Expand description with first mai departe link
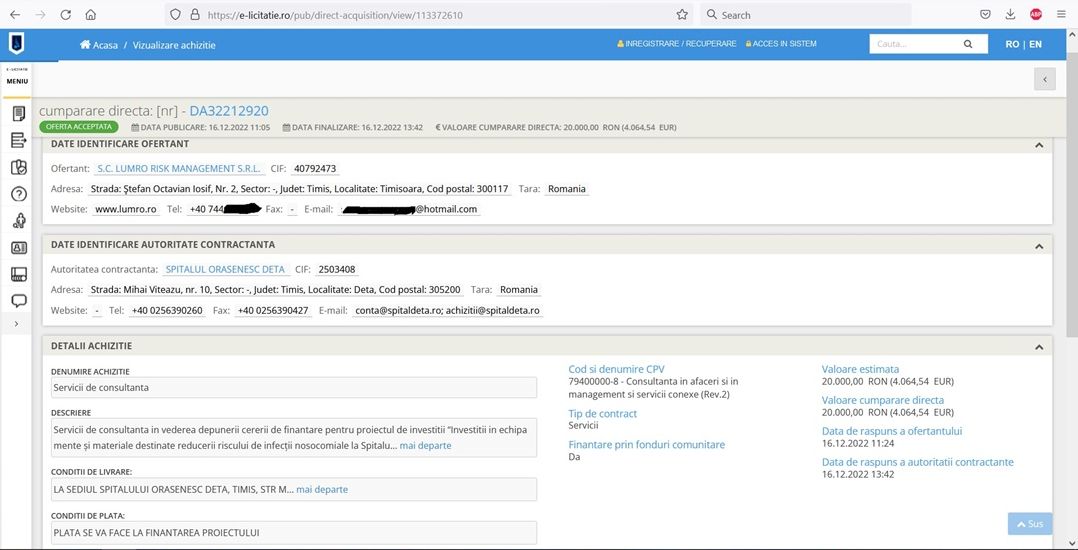The image size is (1078, 550). tap(426, 446)
